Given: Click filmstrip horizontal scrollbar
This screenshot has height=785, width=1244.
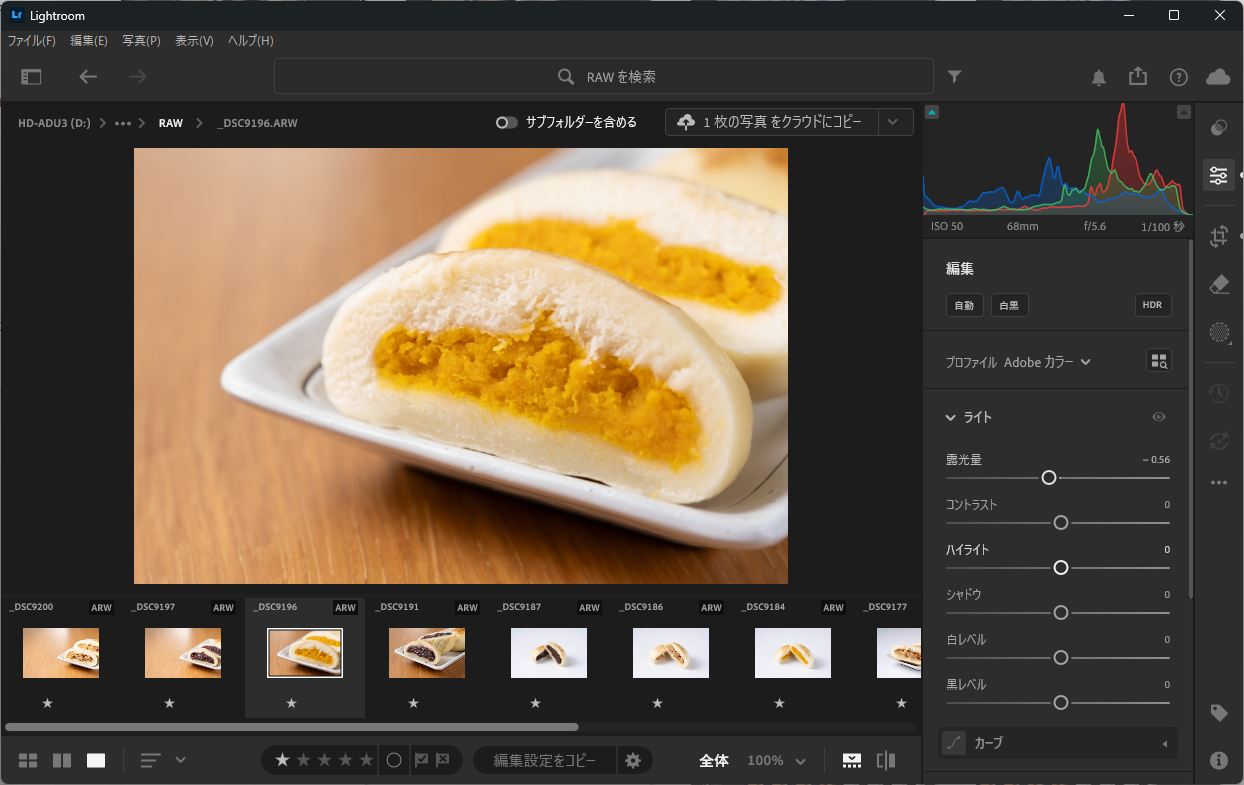Looking at the screenshot, I should click(292, 727).
